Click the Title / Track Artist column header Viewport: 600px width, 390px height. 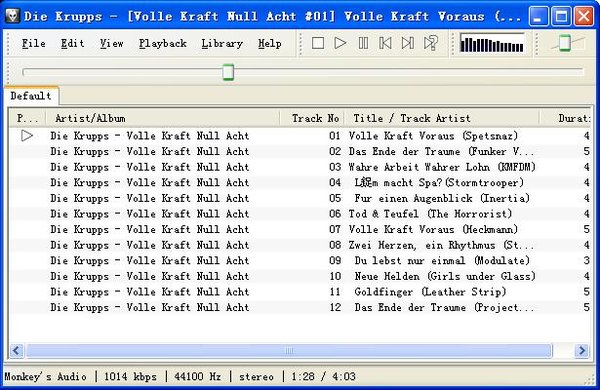tap(442, 118)
